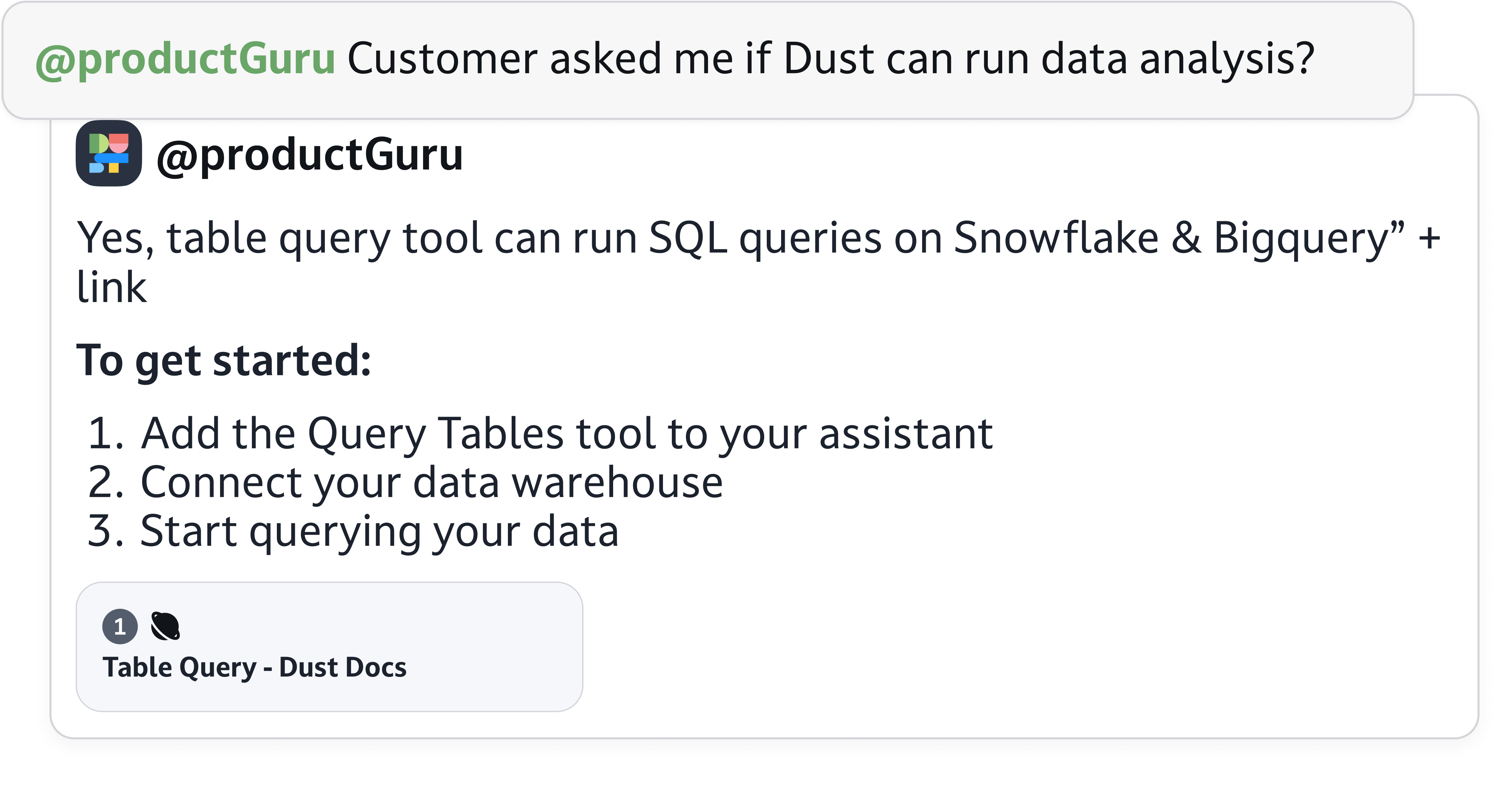Click the word 'SQL' in the reply
Screen dimensions: 1512x794
click(x=688, y=239)
